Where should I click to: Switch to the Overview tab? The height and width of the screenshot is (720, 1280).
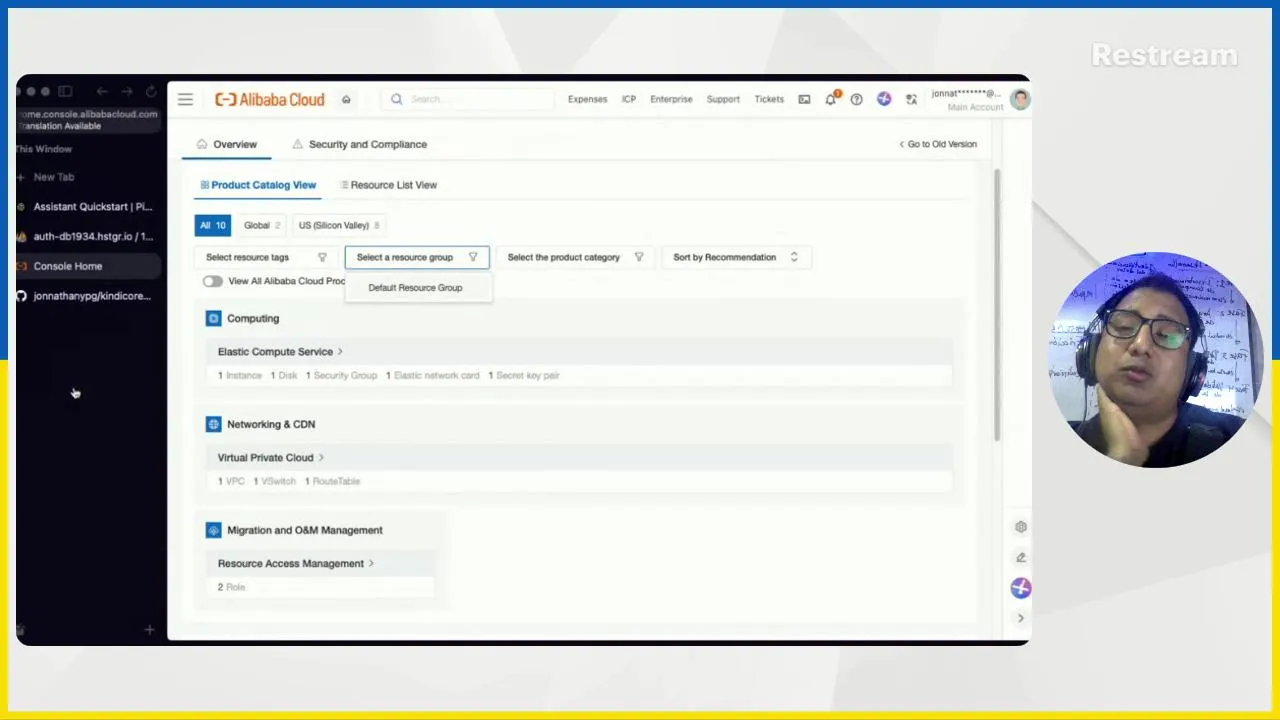226,144
